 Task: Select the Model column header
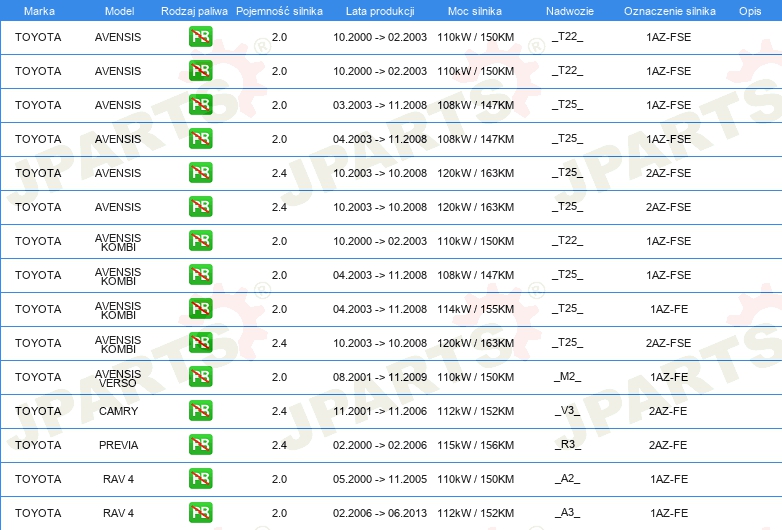tap(119, 11)
